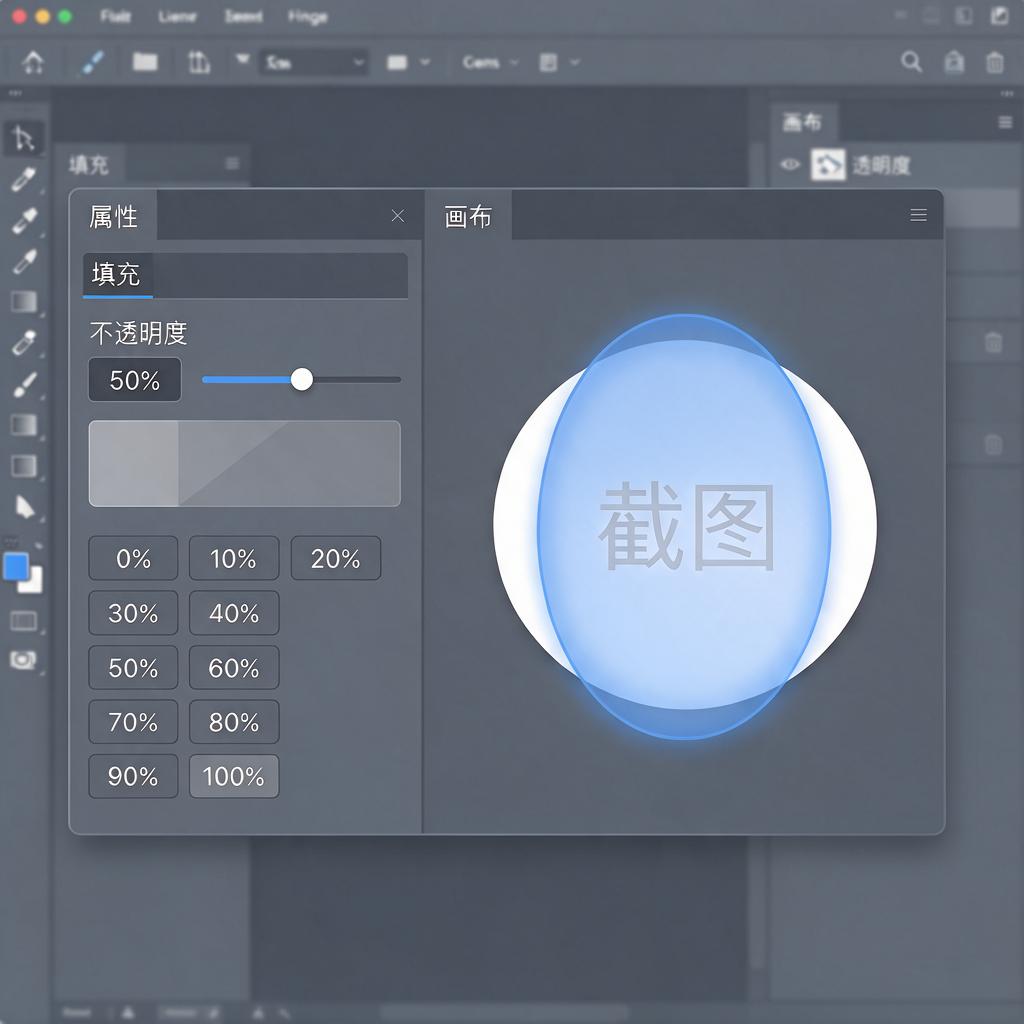This screenshot has width=1024, height=1024.
Task: Click the 50% opacity input field
Action: pyautogui.click(x=135, y=379)
